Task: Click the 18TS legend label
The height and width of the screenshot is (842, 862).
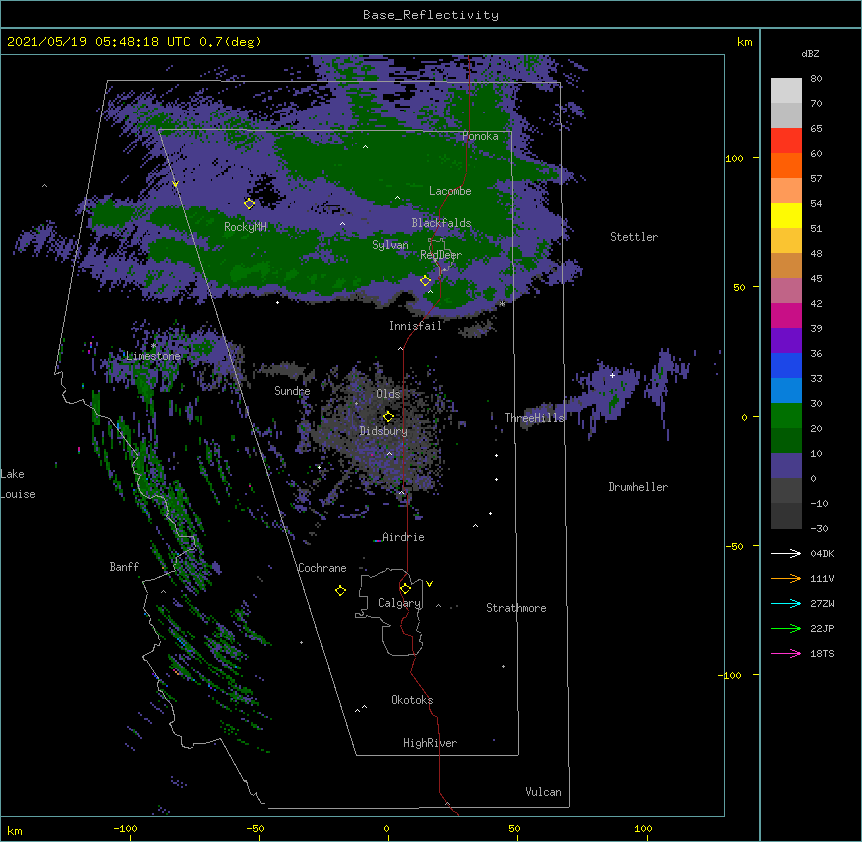Action: 822,653
